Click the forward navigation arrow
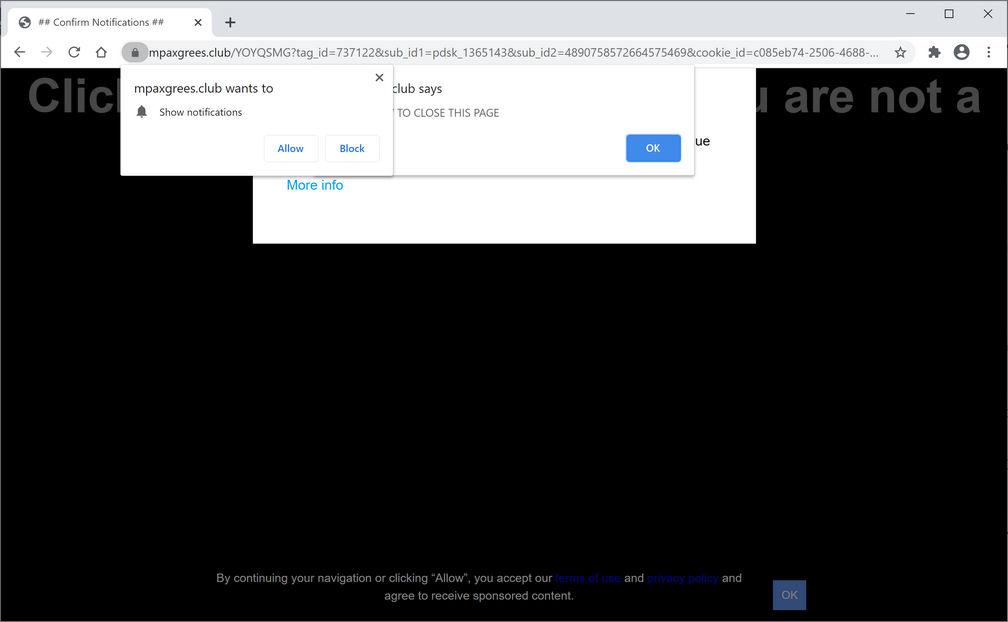 (x=47, y=51)
